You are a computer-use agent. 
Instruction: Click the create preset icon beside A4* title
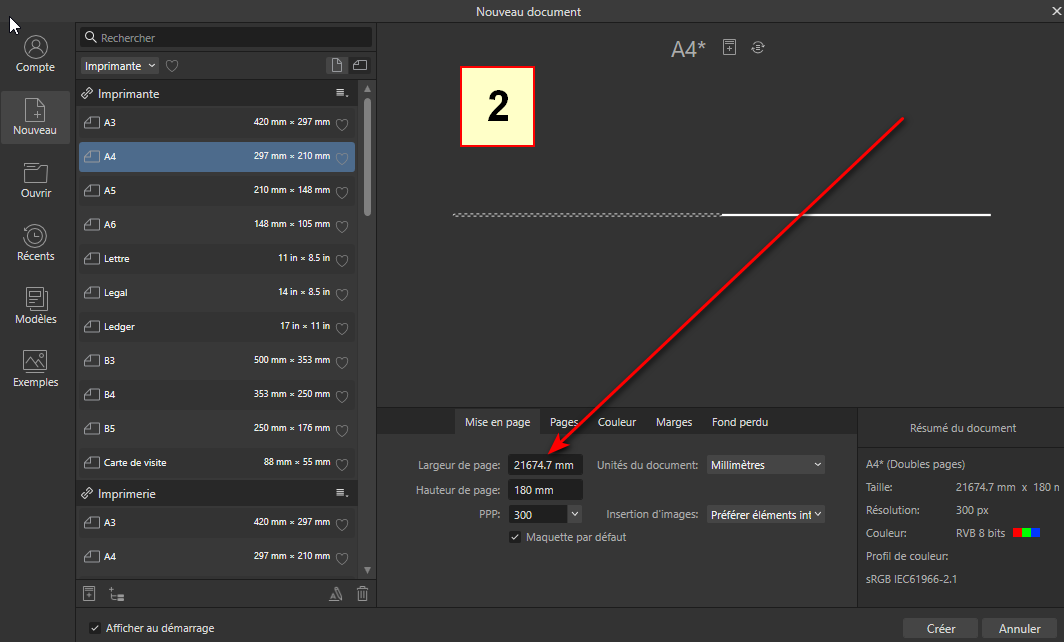[x=729, y=47]
